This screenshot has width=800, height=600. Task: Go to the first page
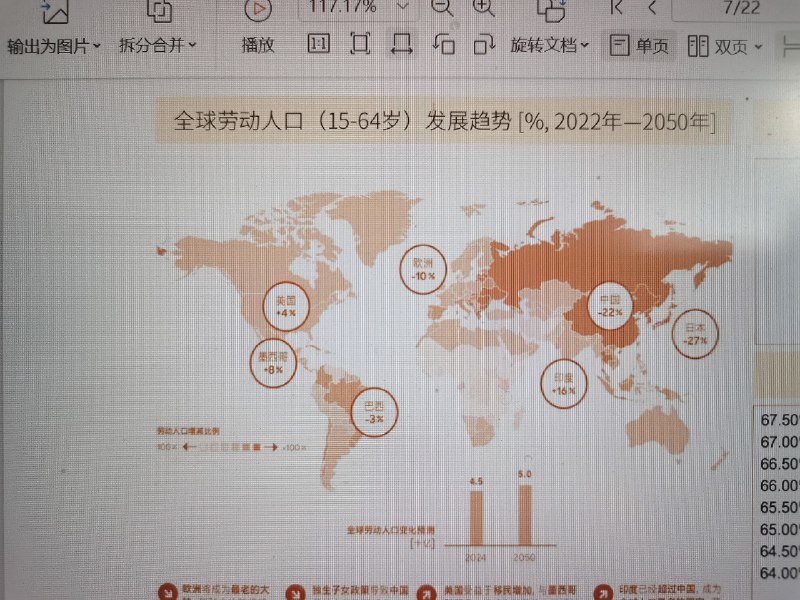(617, 7)
